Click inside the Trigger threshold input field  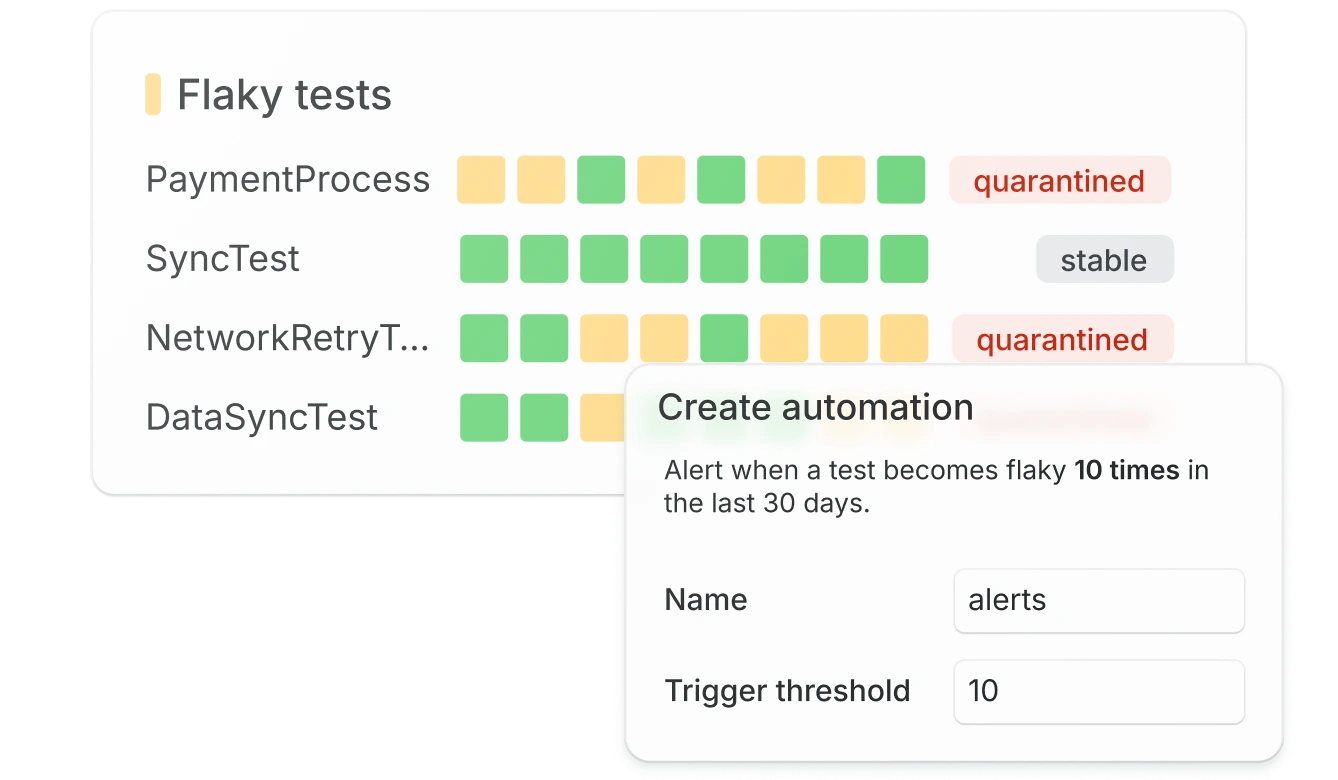click(1098, 691)
